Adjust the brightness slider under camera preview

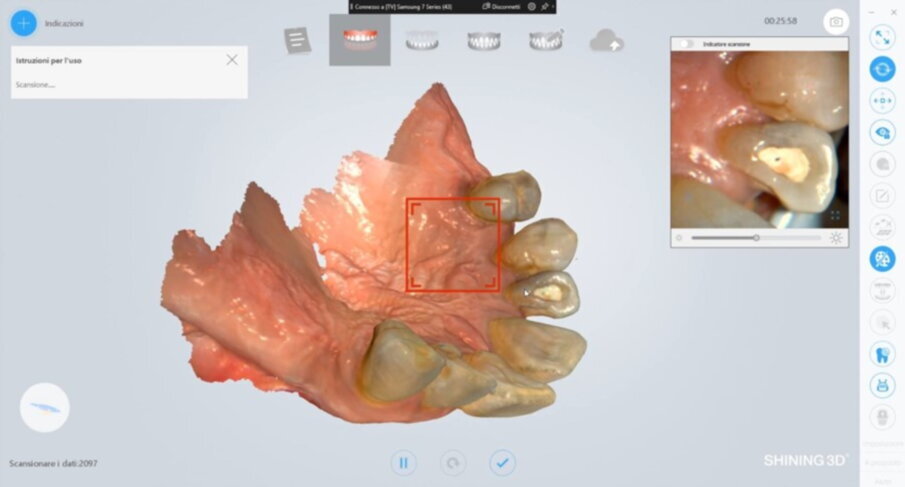pos(756,238)
